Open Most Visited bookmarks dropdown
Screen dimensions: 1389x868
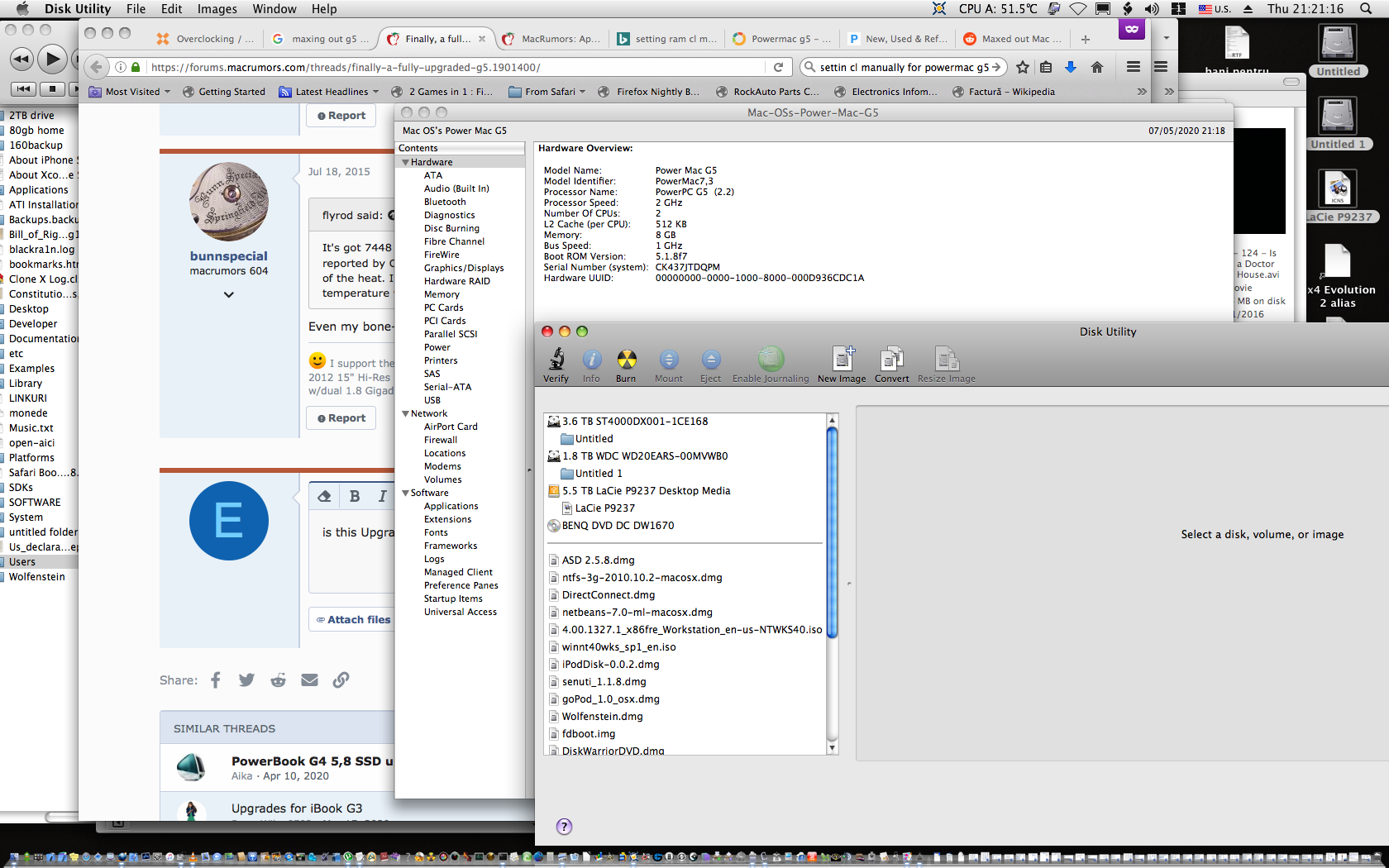[129, 92]
